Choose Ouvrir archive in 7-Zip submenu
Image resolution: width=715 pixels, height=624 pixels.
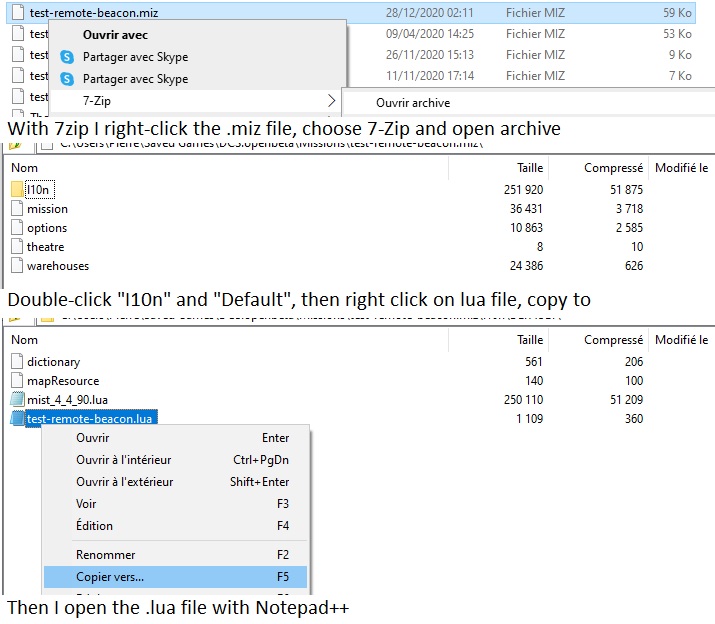click(x=413, y=103)
